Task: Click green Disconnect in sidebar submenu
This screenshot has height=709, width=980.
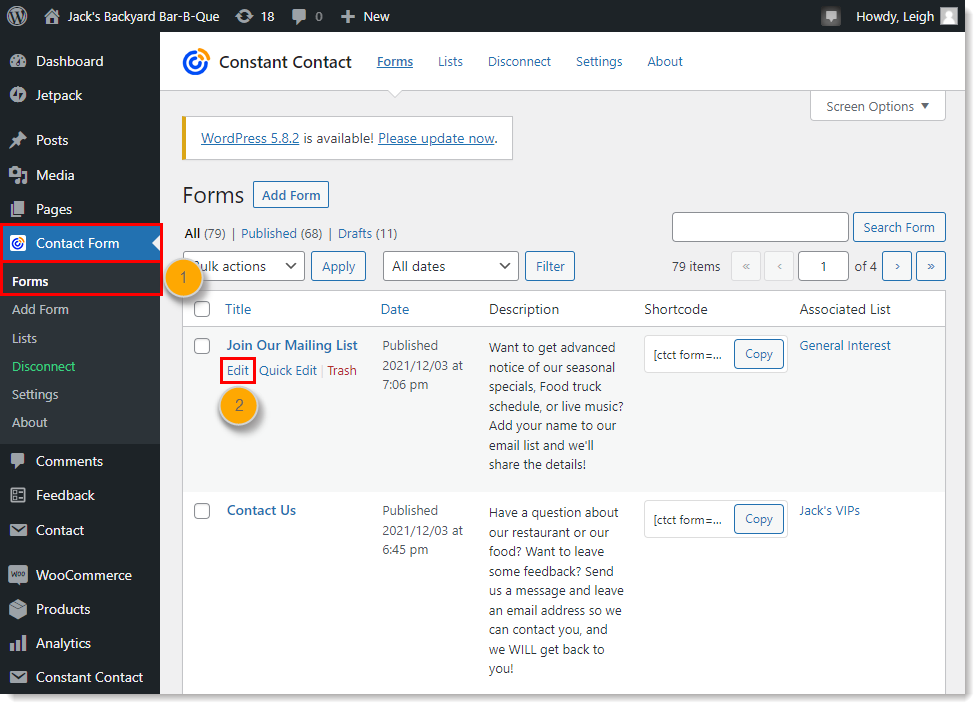Action: [x=44, y=366]
